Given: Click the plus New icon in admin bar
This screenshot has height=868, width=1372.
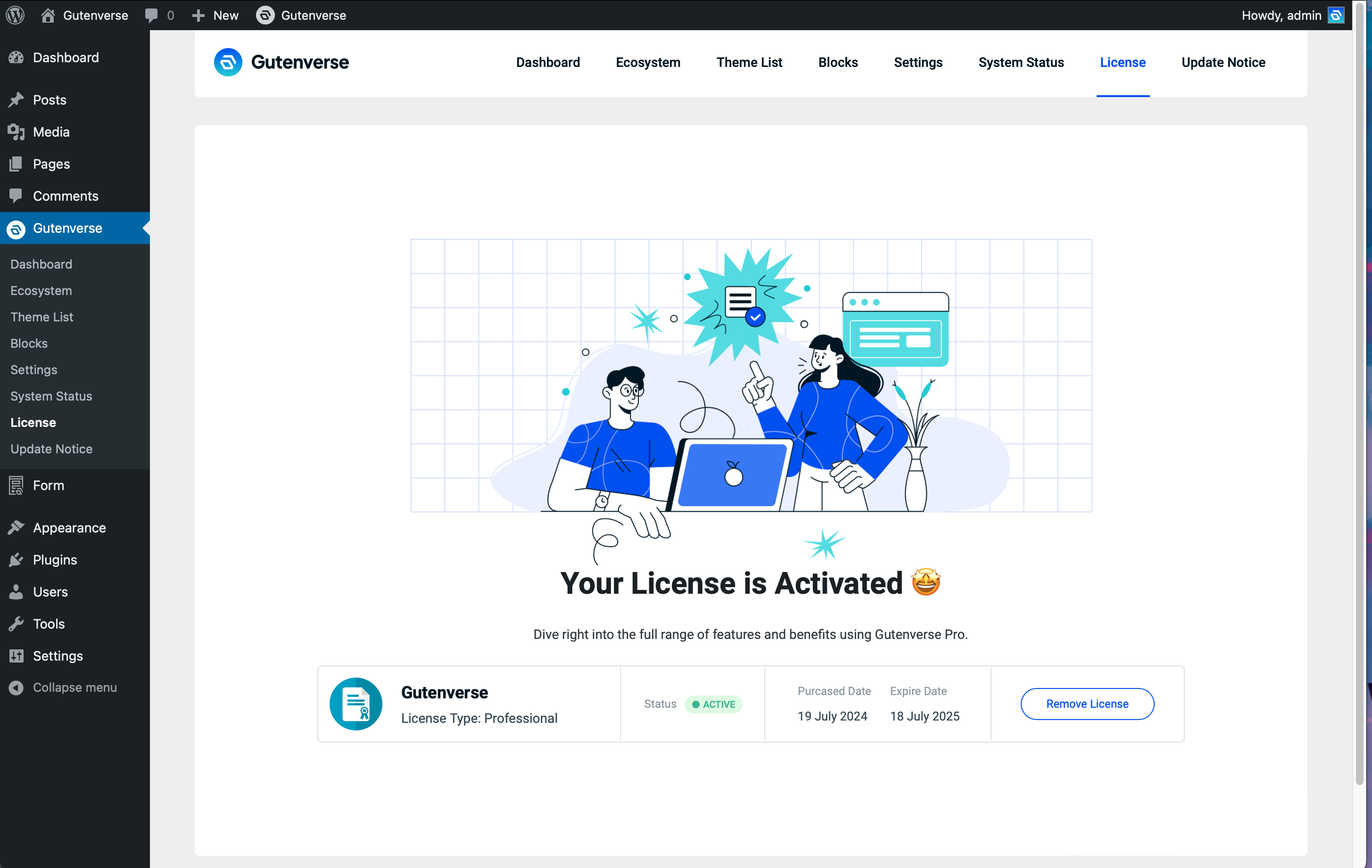Looking at the screenshot, I should point(198,16).
